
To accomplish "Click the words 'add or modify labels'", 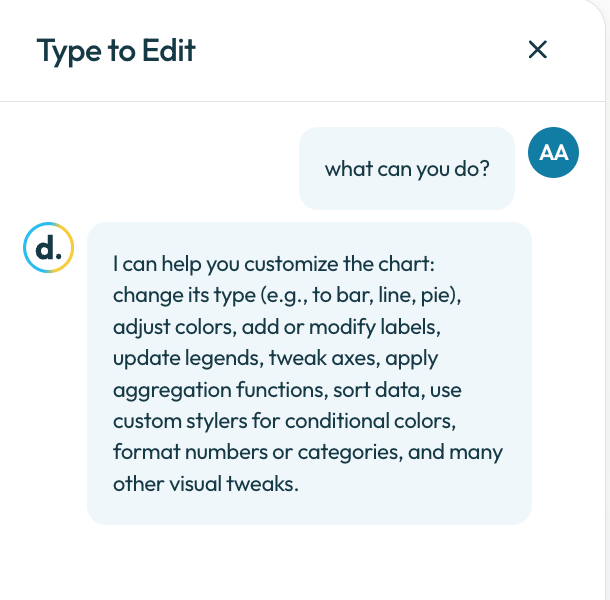I will click(341, 327).
